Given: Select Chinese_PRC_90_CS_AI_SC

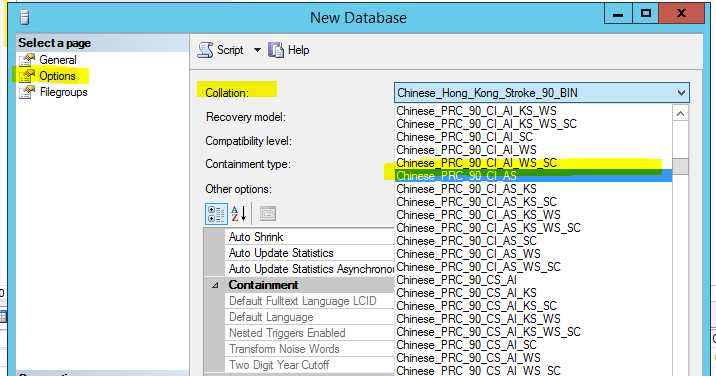Looking at the screenshot, I should 533,345.
